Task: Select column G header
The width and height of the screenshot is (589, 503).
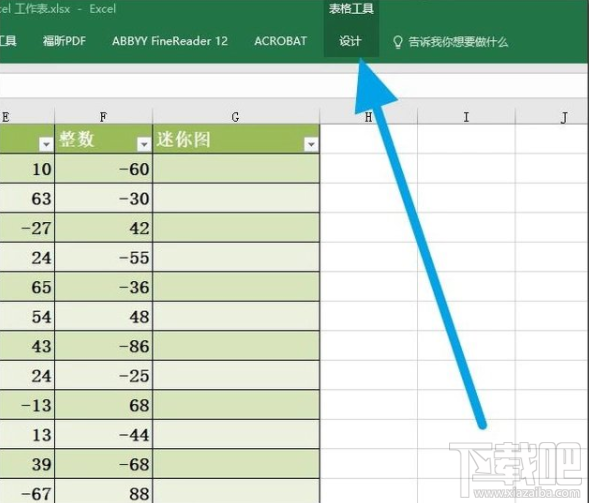Action: point(236,117)
